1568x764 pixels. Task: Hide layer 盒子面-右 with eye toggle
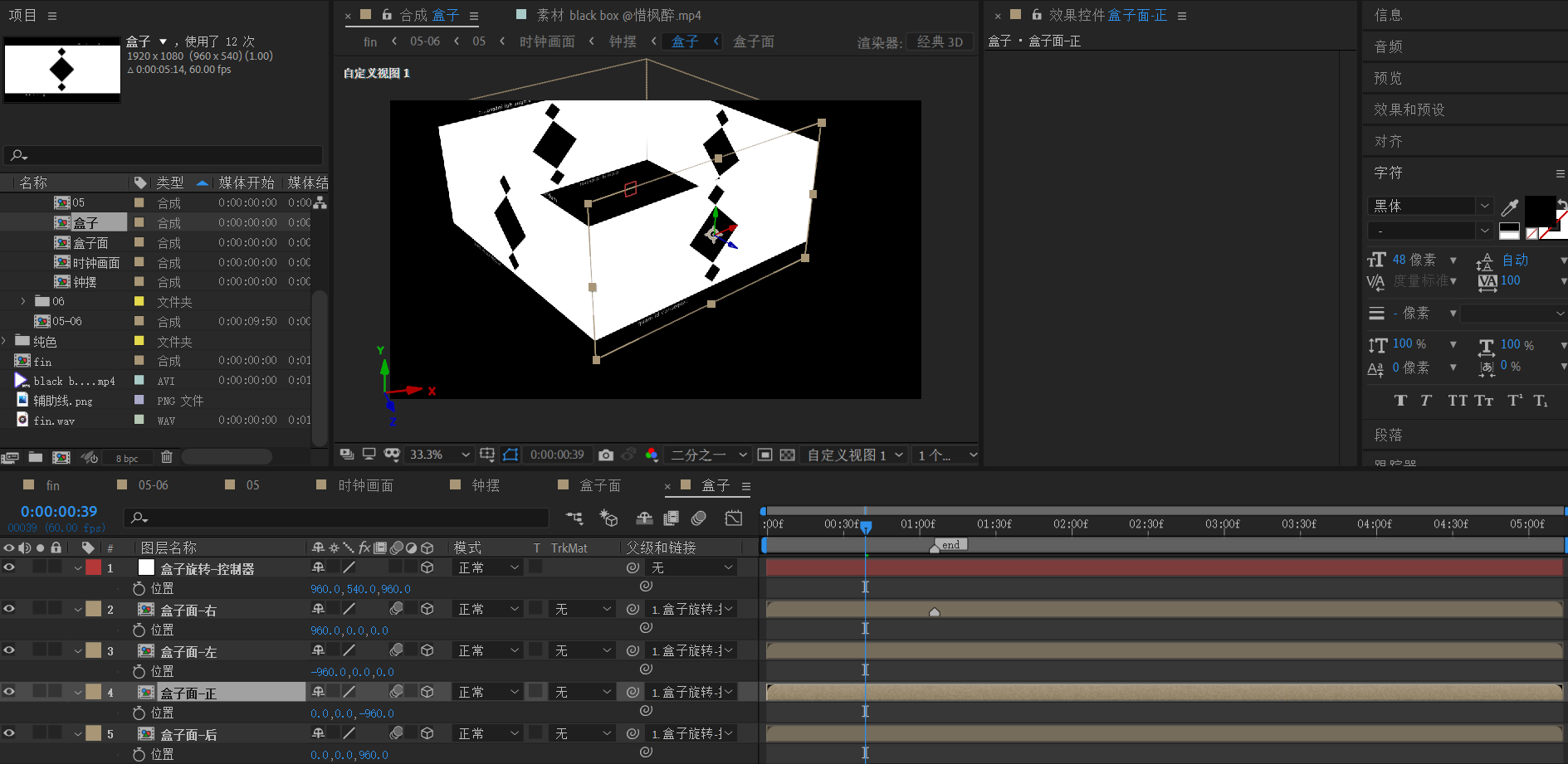(9, 609)
